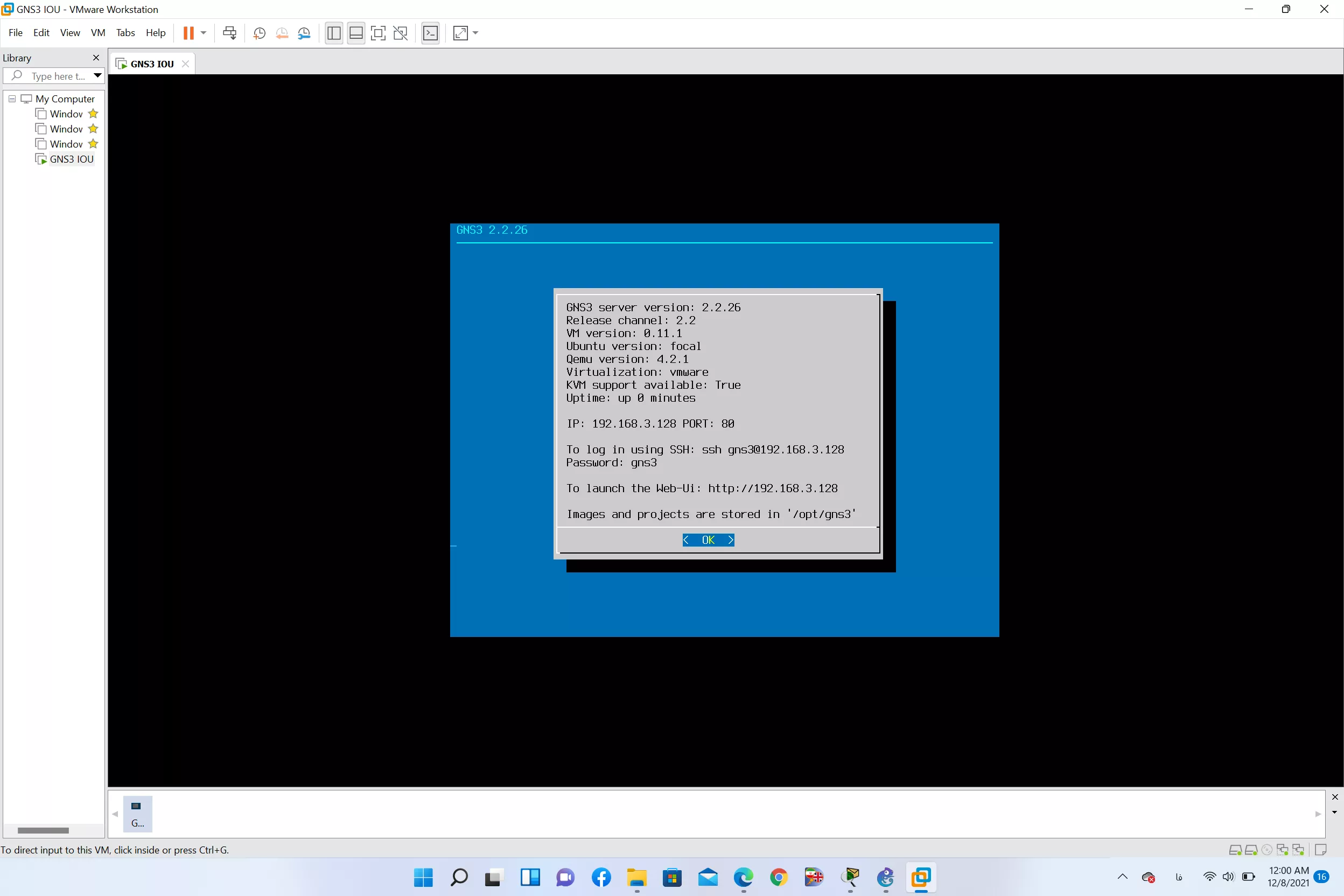The width and height of the screenshot is (1344, 896).
Task: Click the first hard disk status icon
Action: pyautogui.click(x=1235, y=850)
